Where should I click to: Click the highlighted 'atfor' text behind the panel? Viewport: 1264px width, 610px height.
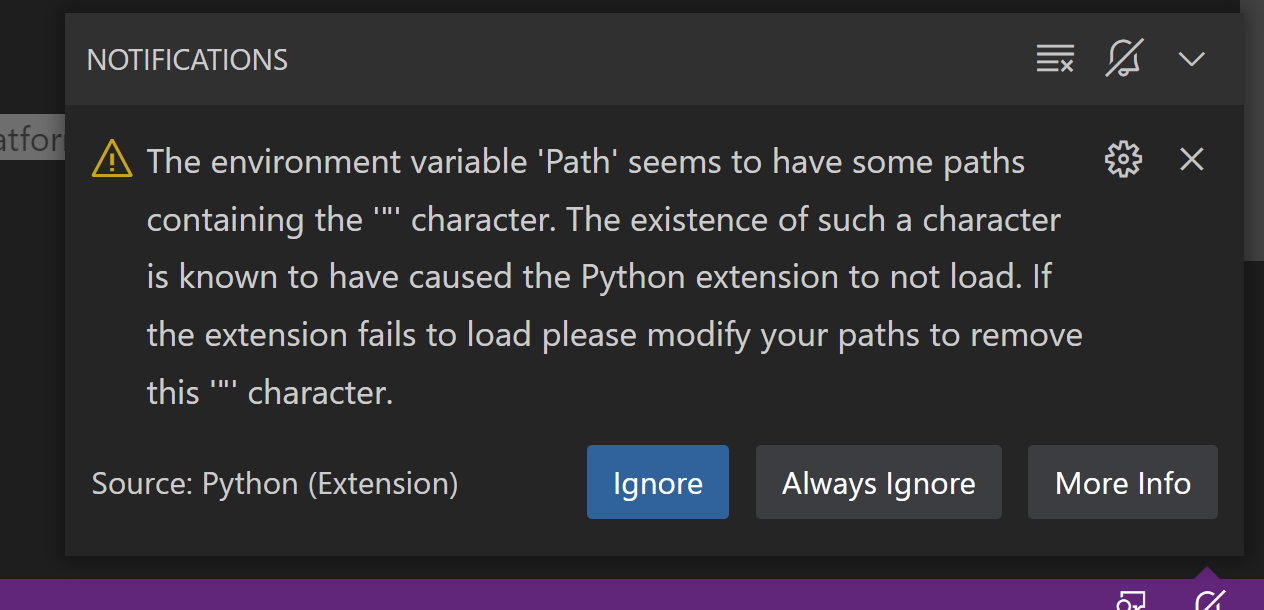point(32,139)
